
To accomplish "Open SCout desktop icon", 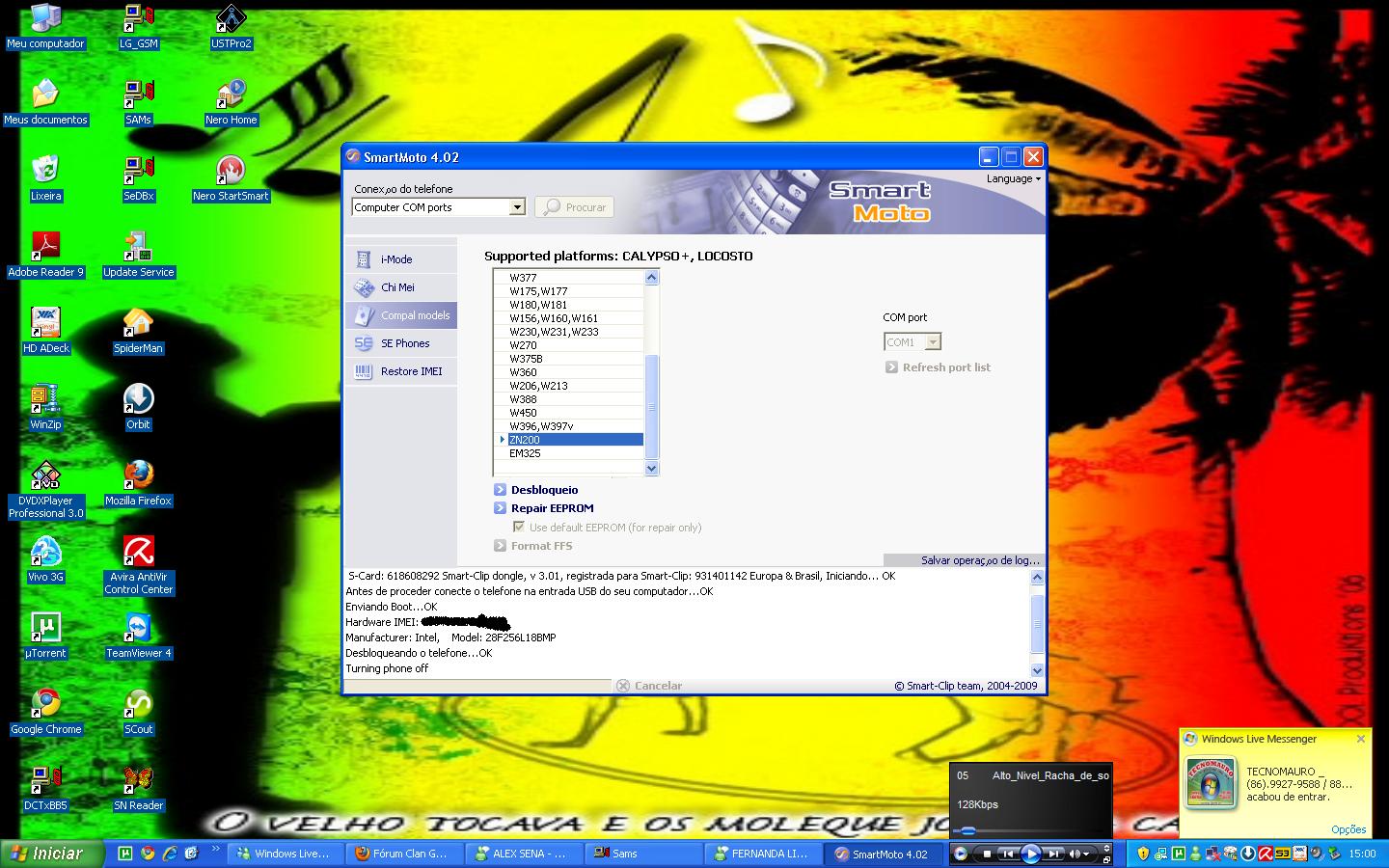I will (139, 713).
